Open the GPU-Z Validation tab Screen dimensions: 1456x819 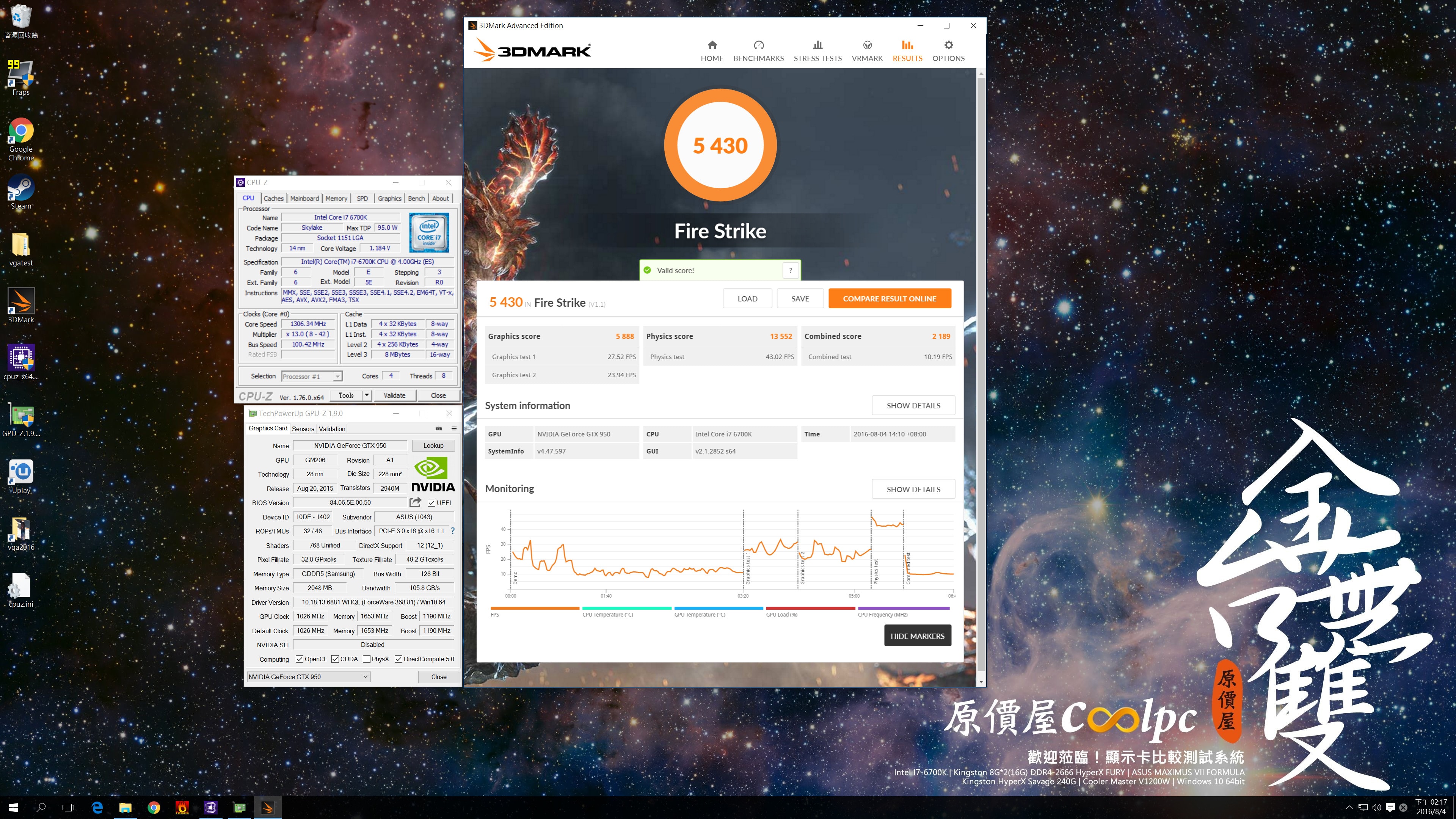(x=332, y=429)
